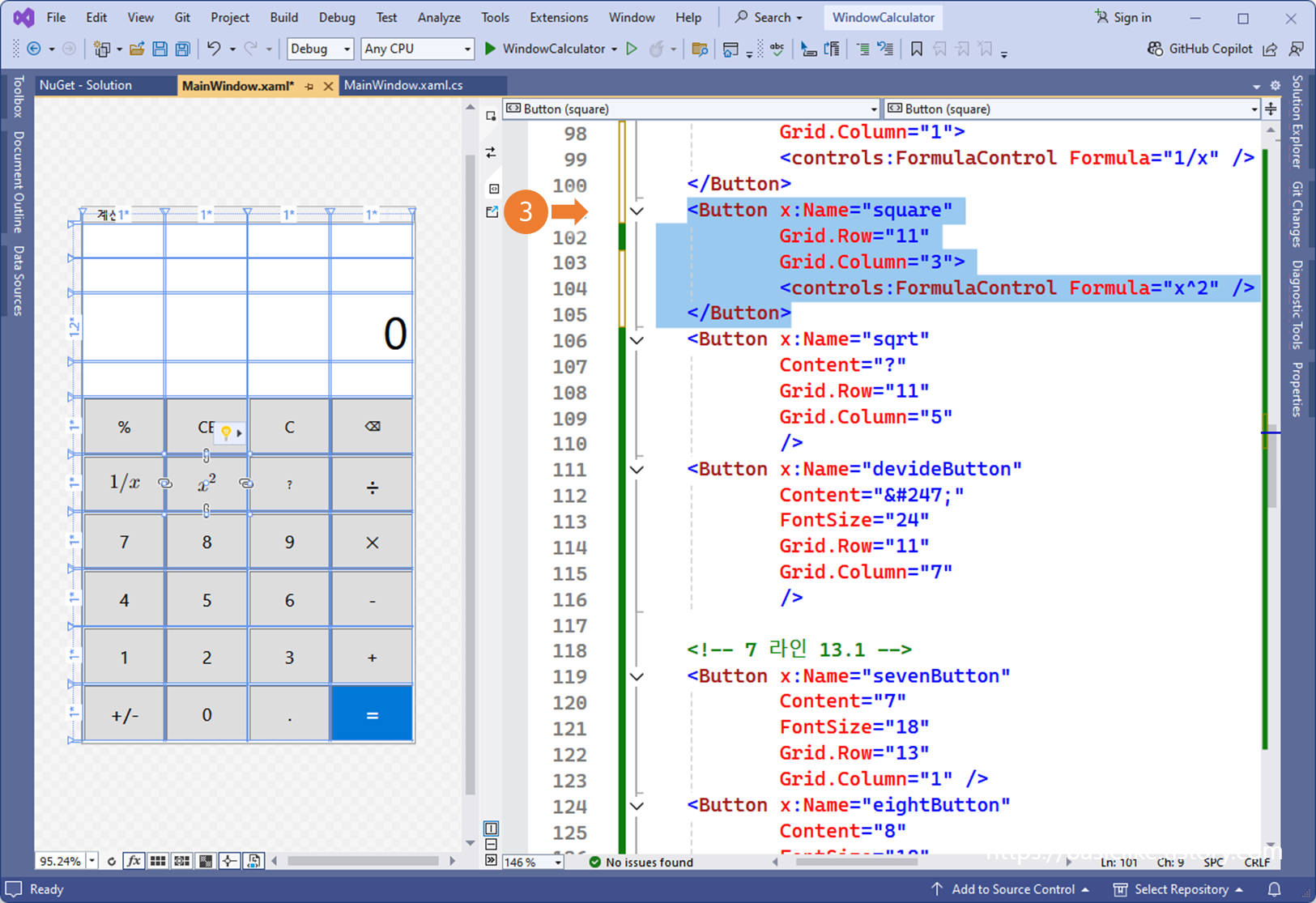
Task: Toggle snapping to snaplines button
Action: point(230,861)
